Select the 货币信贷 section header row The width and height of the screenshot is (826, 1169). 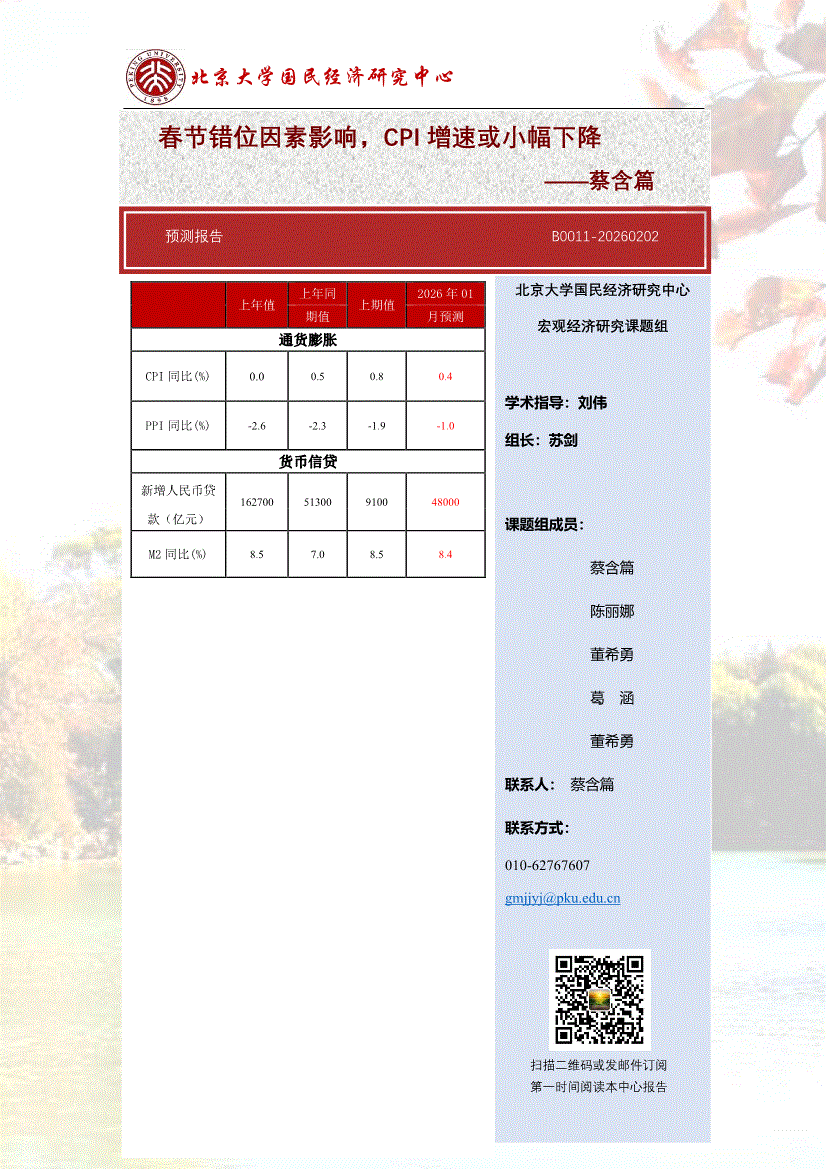point(308,462)
